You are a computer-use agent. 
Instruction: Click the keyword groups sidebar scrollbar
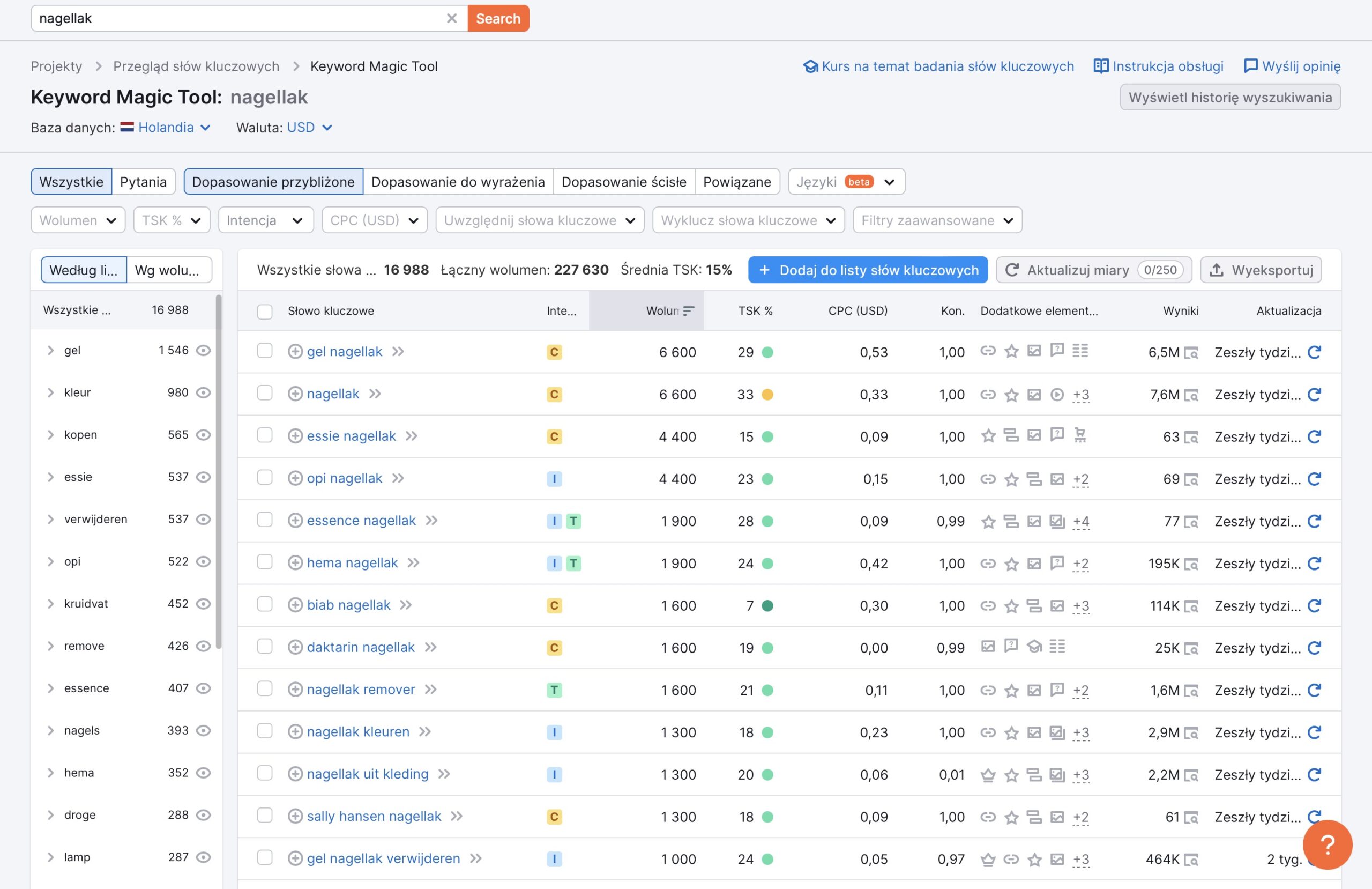[219, 472]
